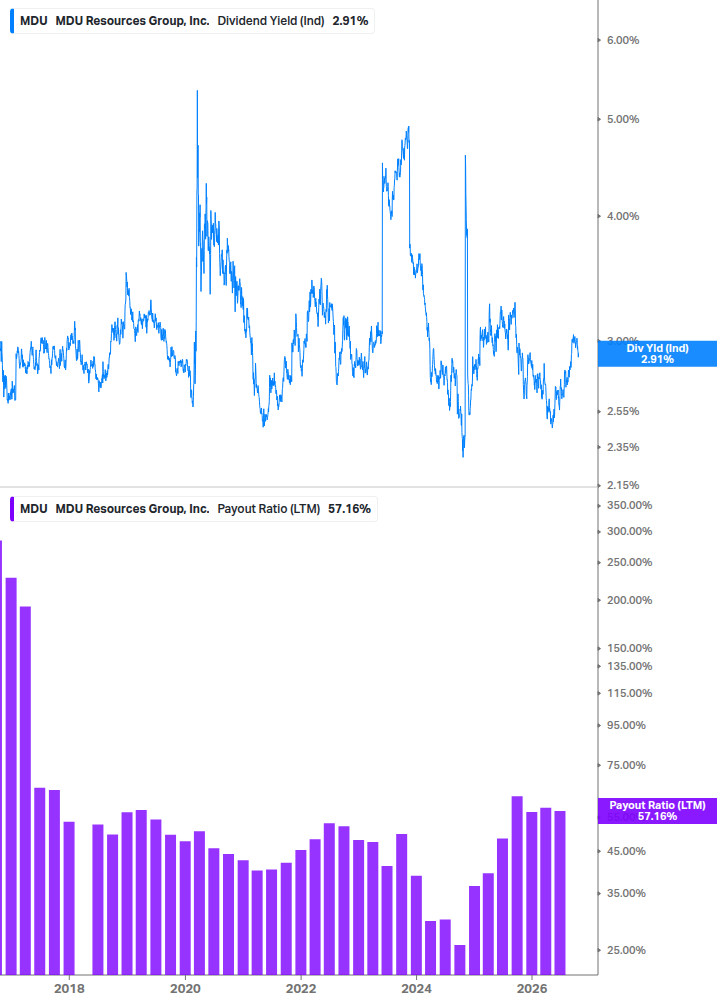Screen dimensions: 717x1005
Task: Click the highest spike of the dividend yield line
Action: tap(197, 93)
